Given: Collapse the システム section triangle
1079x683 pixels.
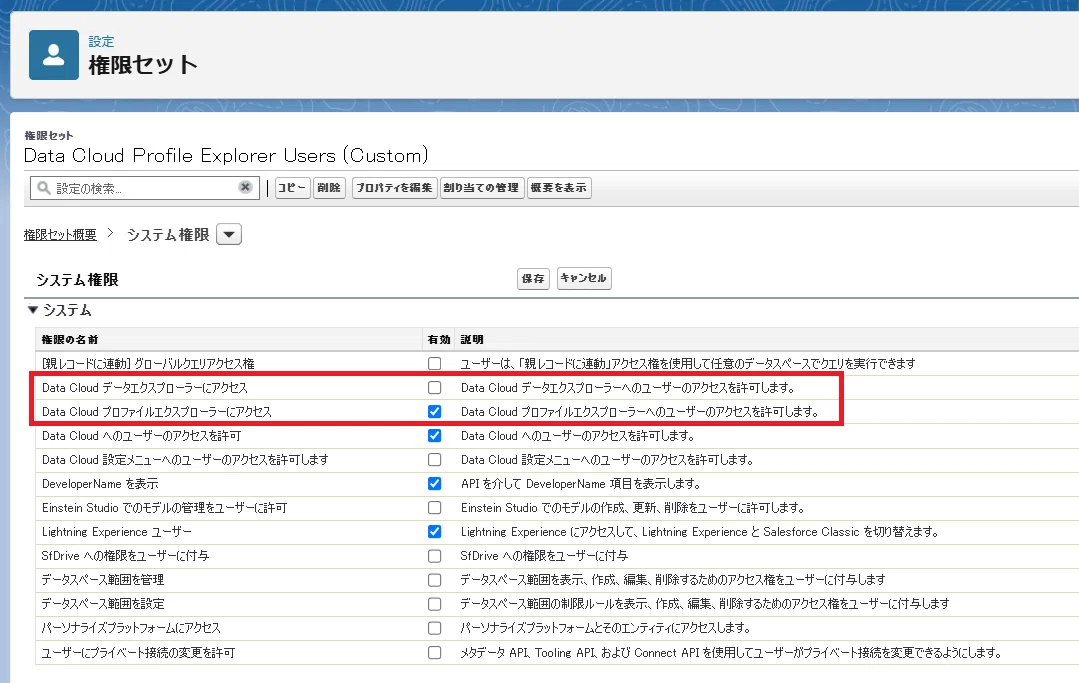Looking at the screenshot, I should pyautogui.click(x=32, y=310).
